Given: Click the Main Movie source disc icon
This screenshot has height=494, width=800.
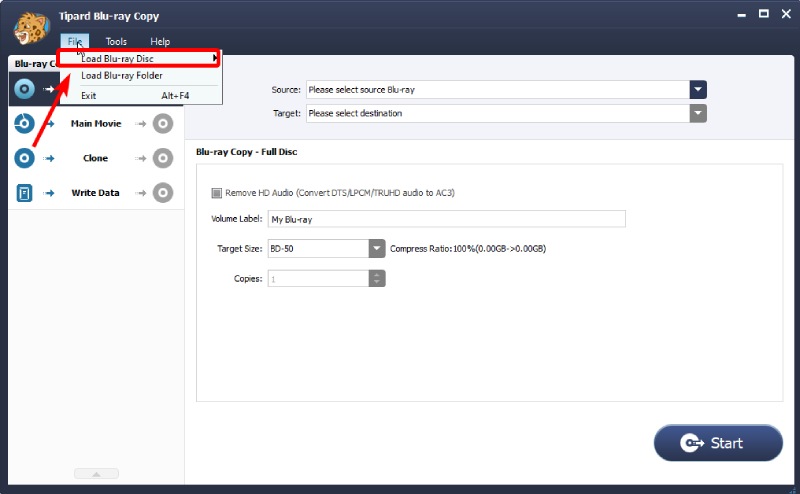Looking at the screenshot, I should [x=24, y=124].
